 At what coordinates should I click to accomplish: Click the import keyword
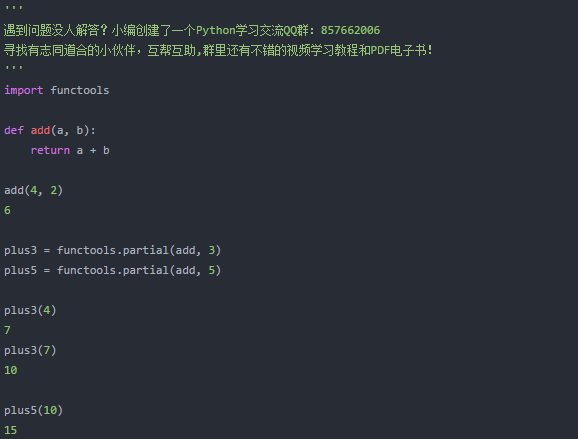pos(24,90)
